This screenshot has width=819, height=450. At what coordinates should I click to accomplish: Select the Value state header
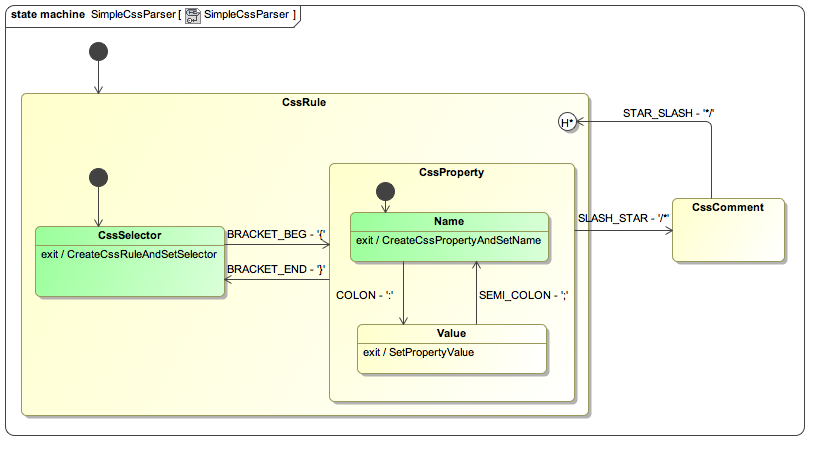coord(452,333)
